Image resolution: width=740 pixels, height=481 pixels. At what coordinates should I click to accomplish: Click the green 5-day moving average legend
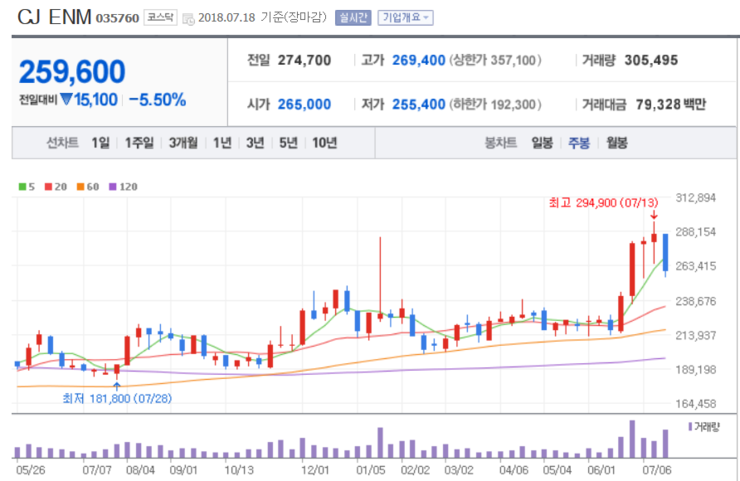(x=27, y=186)
